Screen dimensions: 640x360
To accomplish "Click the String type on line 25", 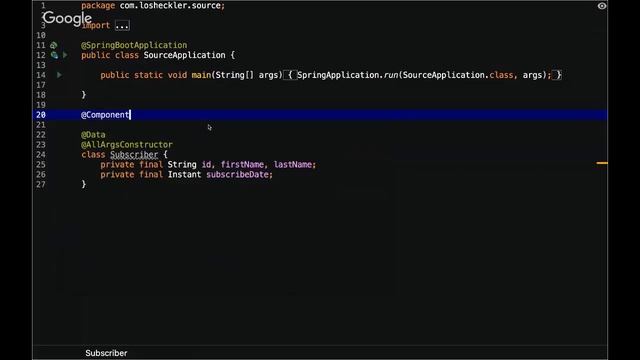I will tap(182, 164).
